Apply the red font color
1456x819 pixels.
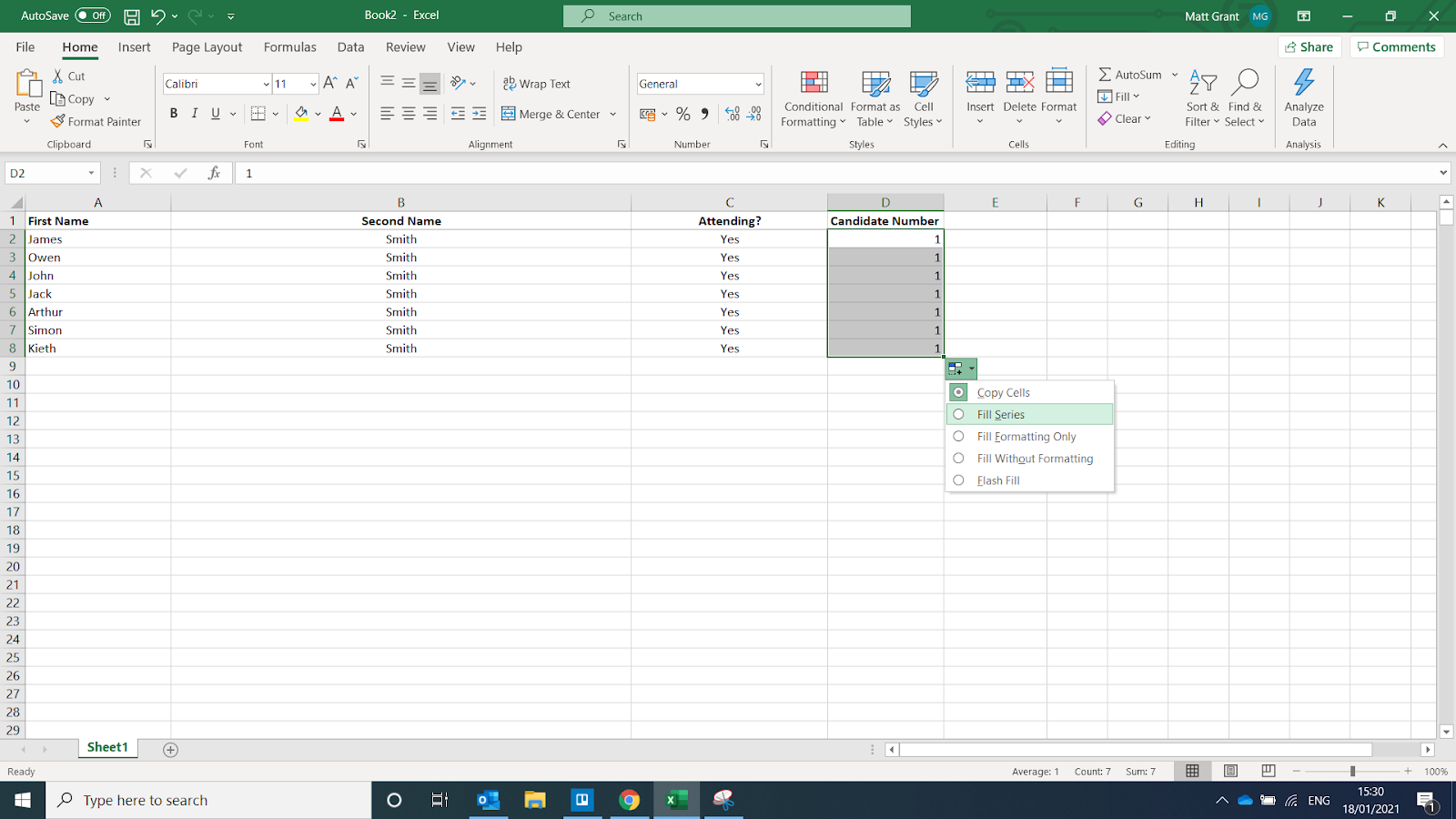click(x=337, y=114)
